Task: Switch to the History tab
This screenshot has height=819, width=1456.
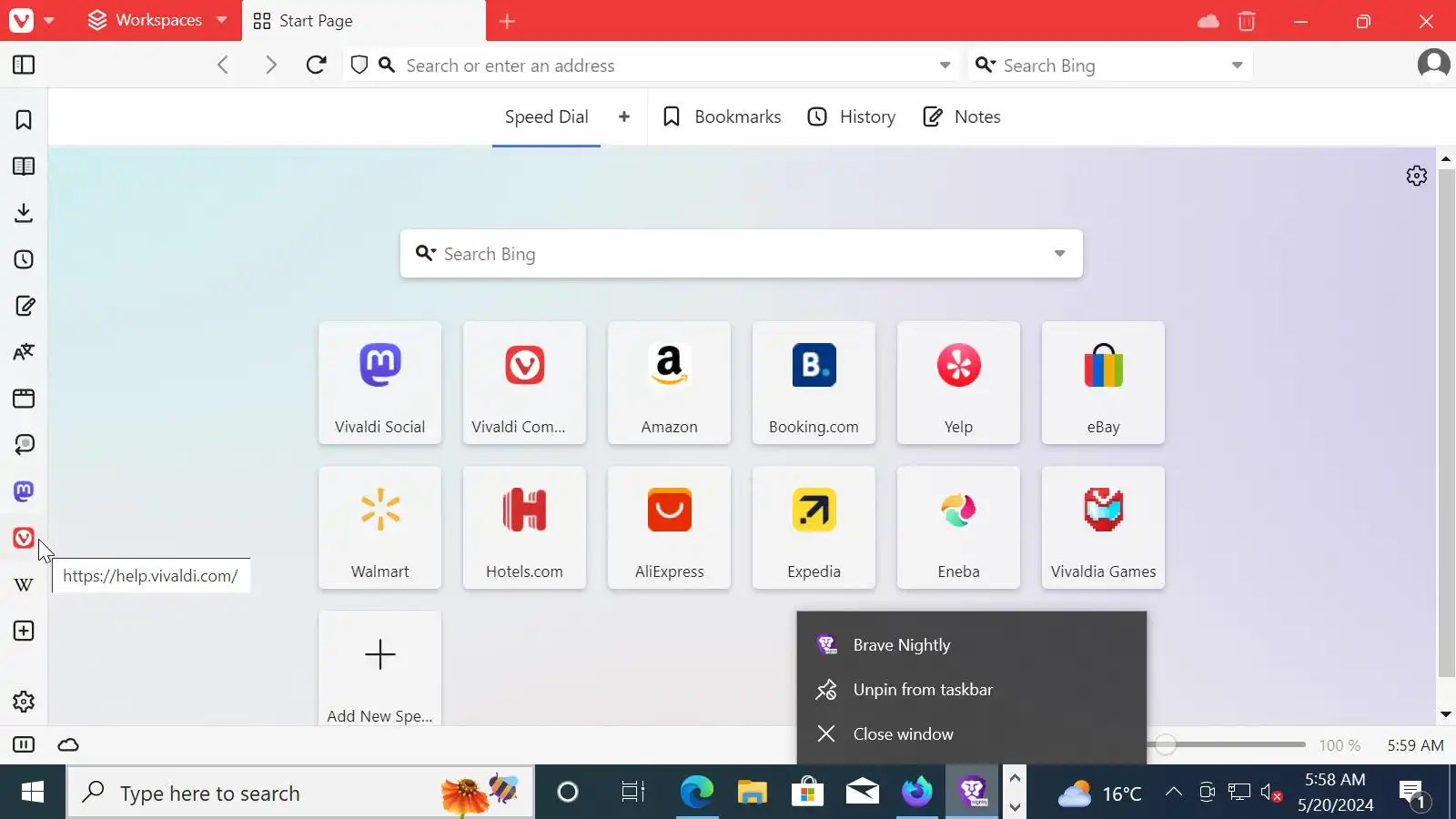Action: pos(852,116)
